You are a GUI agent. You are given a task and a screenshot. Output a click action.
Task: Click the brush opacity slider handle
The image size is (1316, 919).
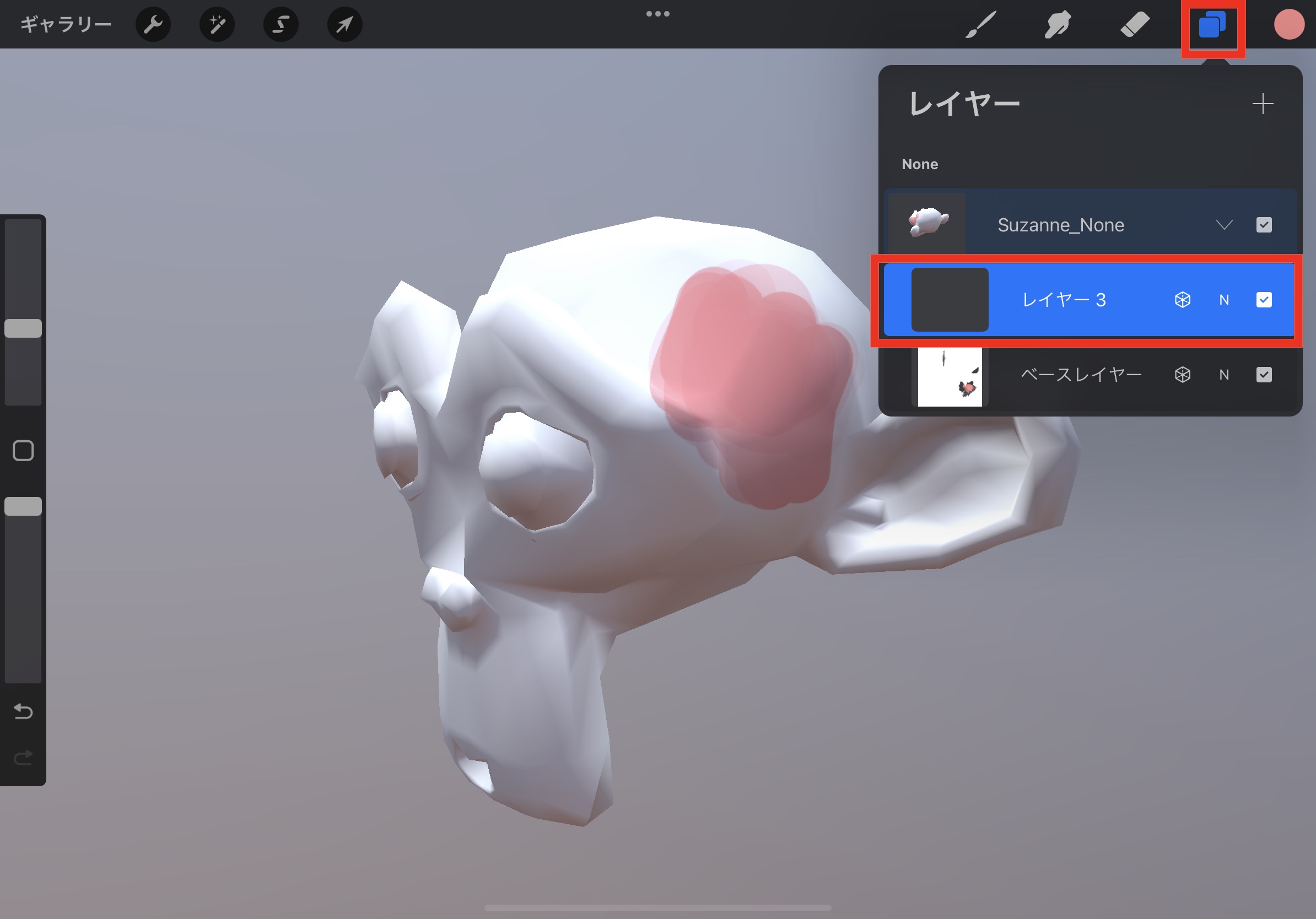(x=23, y=506)
